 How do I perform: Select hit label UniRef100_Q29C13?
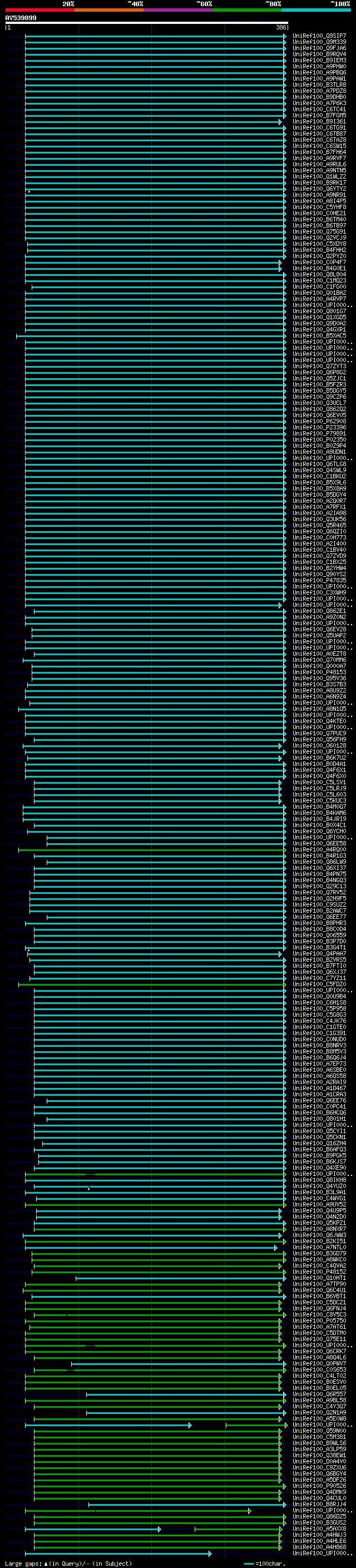point(319,886)
